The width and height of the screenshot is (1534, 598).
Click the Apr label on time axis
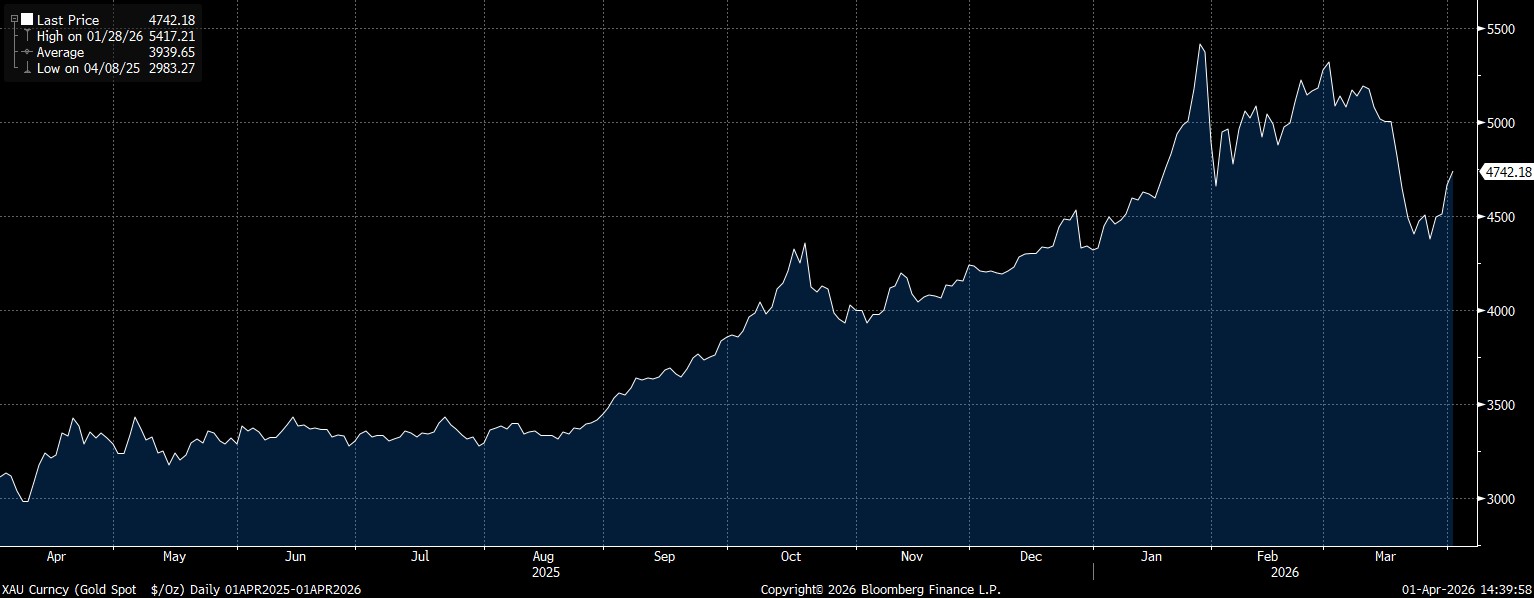pos(56,556)
